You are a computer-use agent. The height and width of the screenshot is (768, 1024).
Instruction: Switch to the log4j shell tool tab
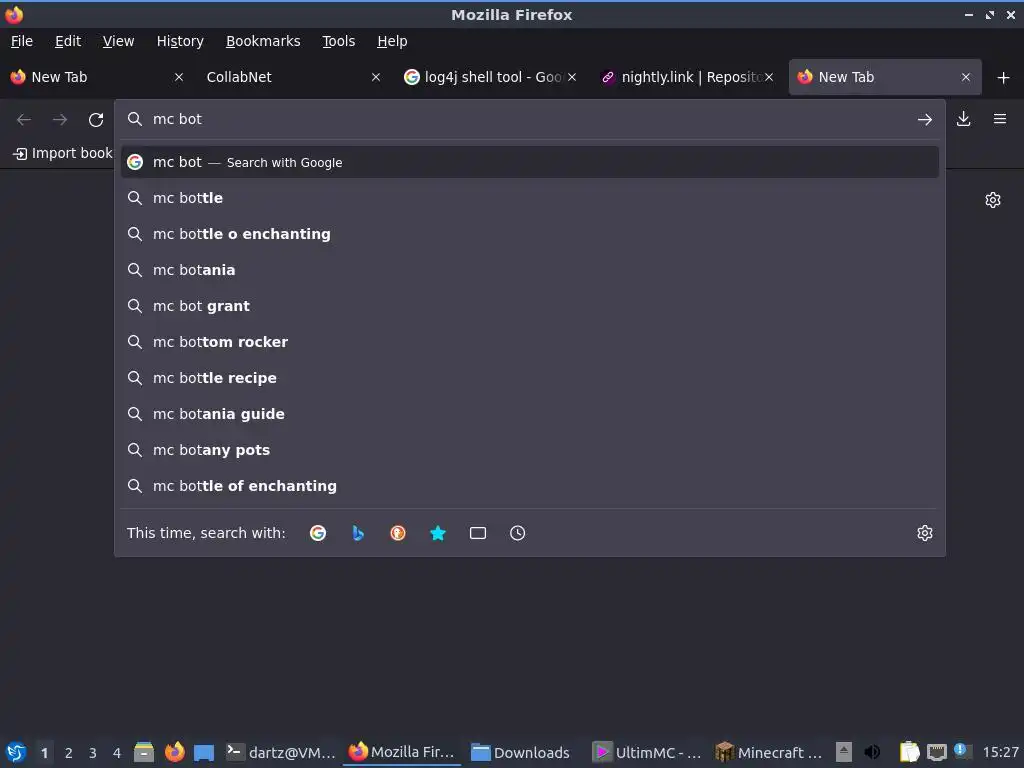(x=490, y=77)
